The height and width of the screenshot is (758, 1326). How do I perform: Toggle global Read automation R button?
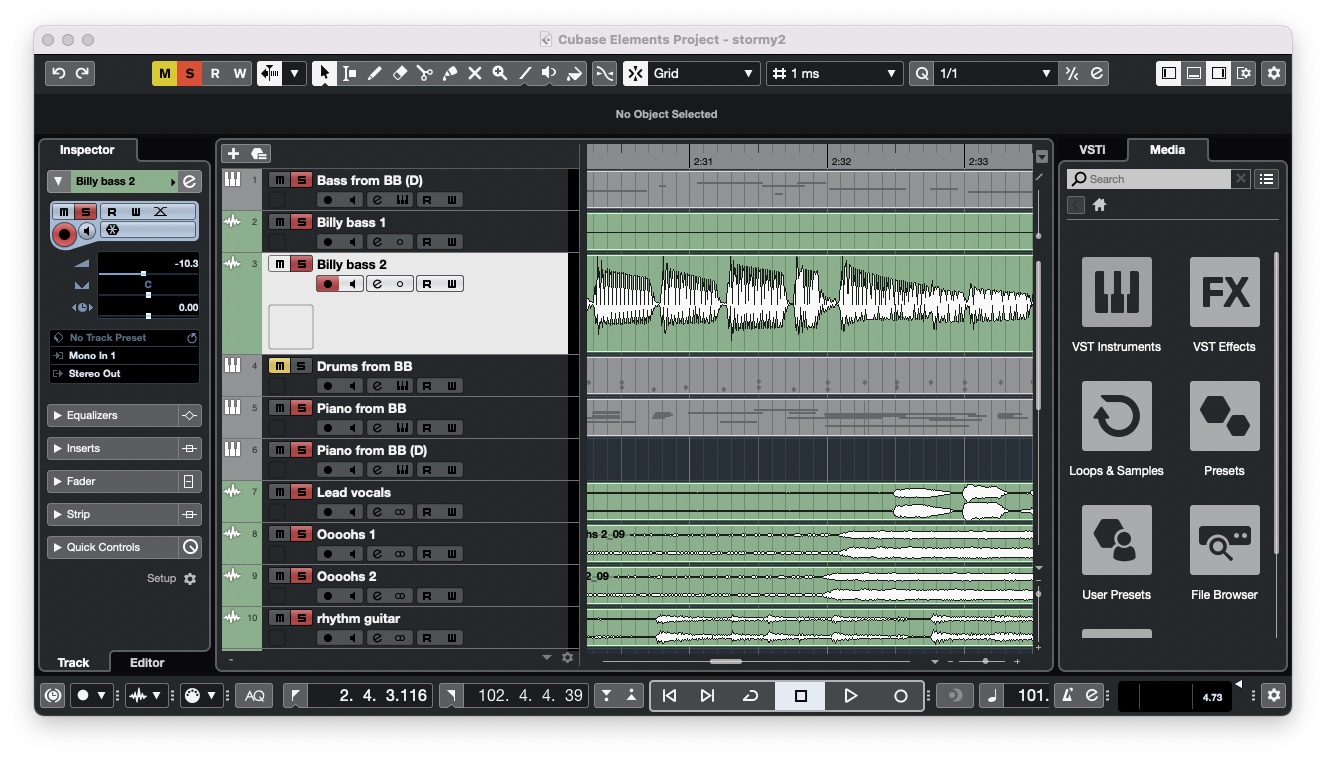click(x=214, y=74)
